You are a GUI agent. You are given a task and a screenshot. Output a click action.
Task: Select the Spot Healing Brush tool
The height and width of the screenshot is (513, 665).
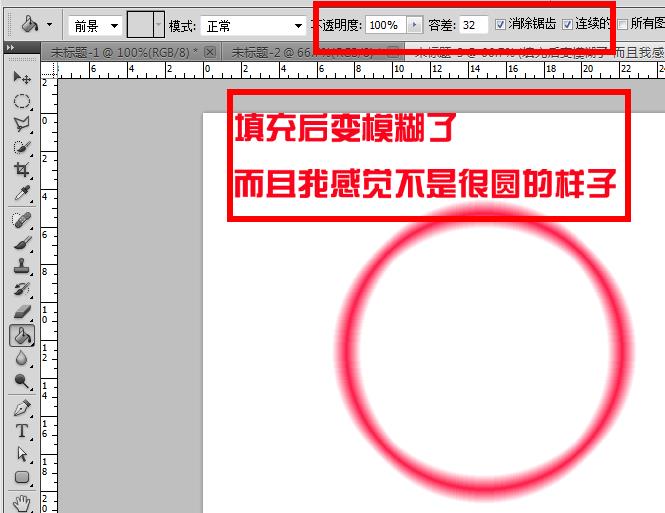point(21,220)
